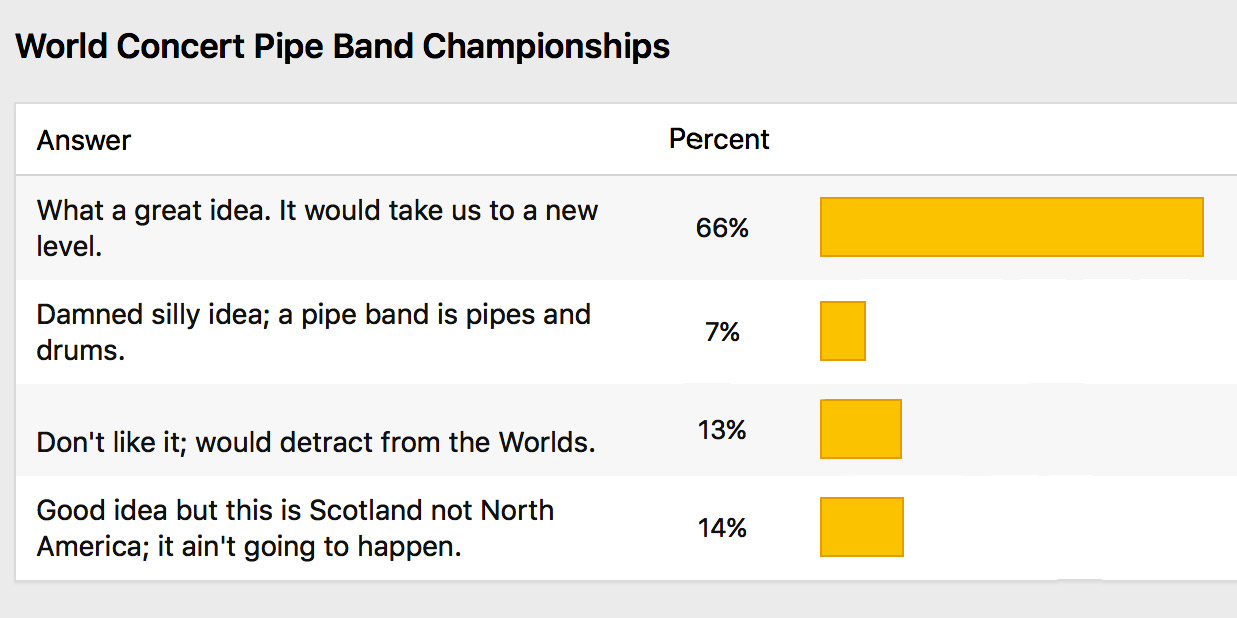Click 'level.' in the first answer
Viewport: 1237px width, 618px height.
pos(70,246)
